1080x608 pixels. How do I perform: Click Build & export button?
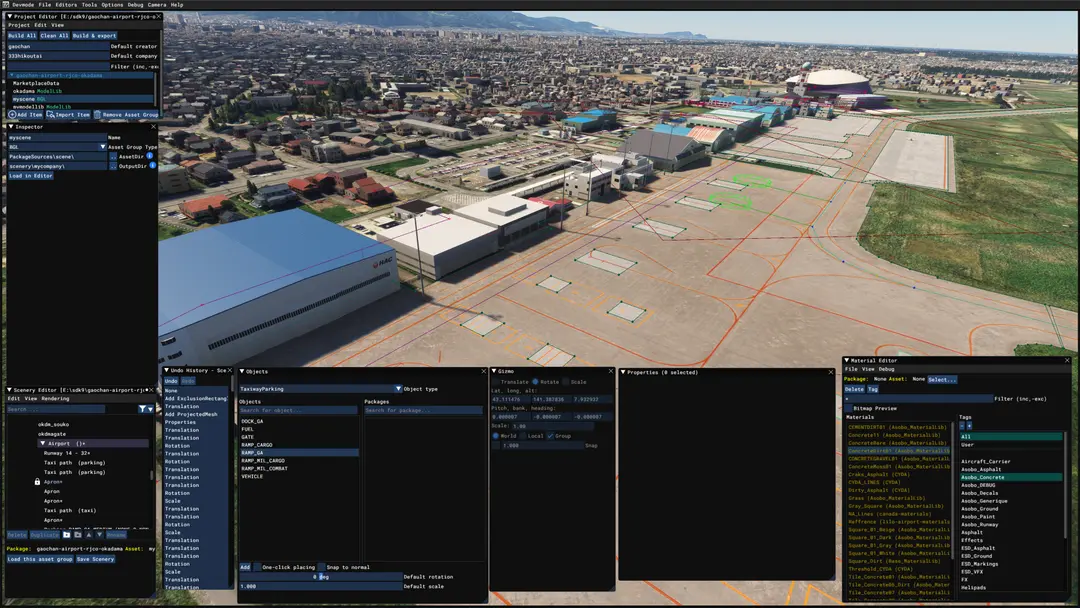pos(94,36)
